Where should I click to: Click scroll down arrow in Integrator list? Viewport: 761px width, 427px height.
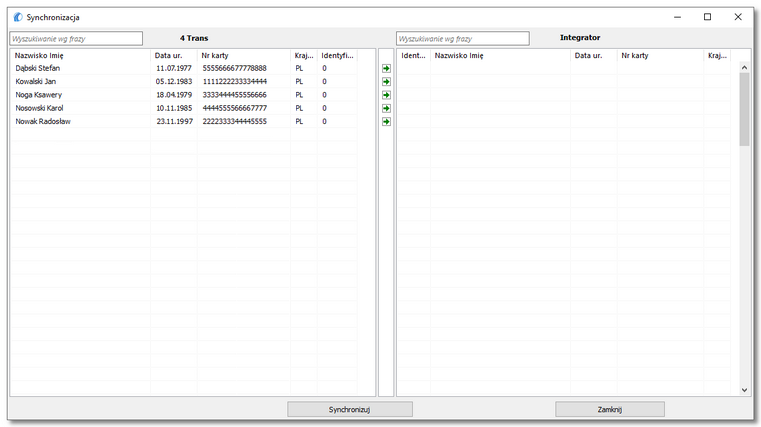pyautogui.click(x=744, y=390)
